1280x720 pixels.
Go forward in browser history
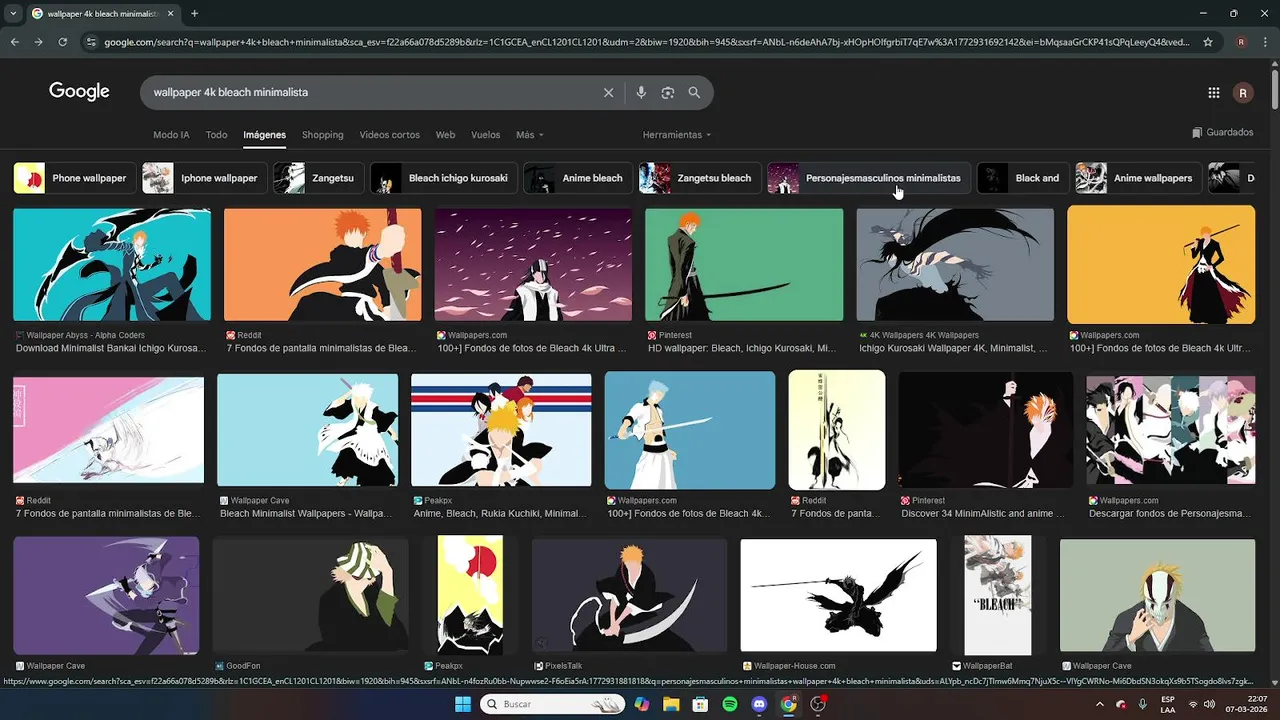pos(38,42)
